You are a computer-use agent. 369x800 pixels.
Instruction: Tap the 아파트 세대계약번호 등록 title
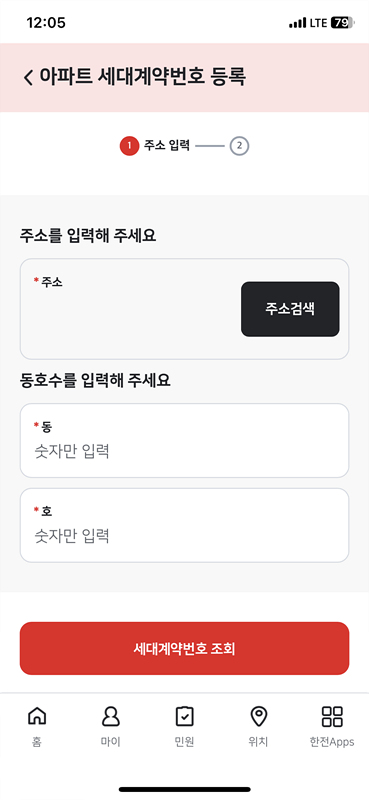click(142, 77)
